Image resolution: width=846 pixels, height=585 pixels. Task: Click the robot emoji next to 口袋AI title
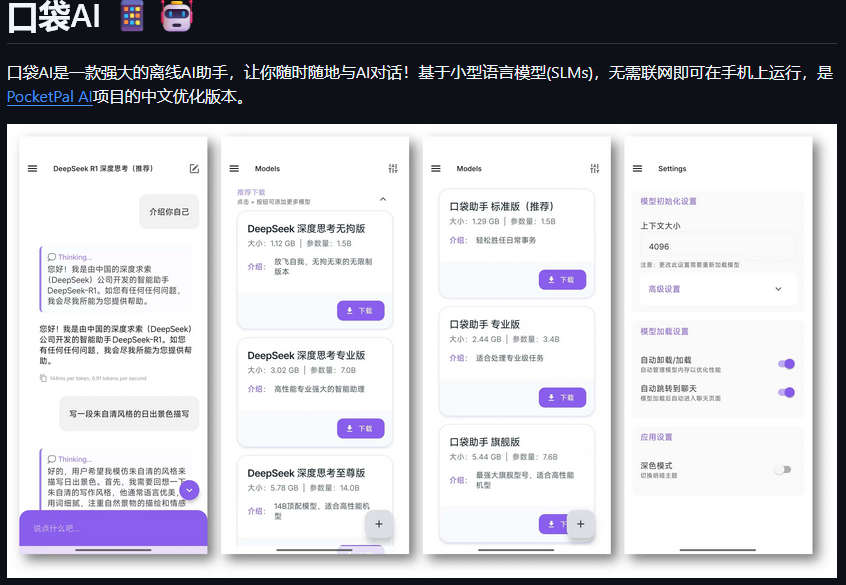(176, 16)
